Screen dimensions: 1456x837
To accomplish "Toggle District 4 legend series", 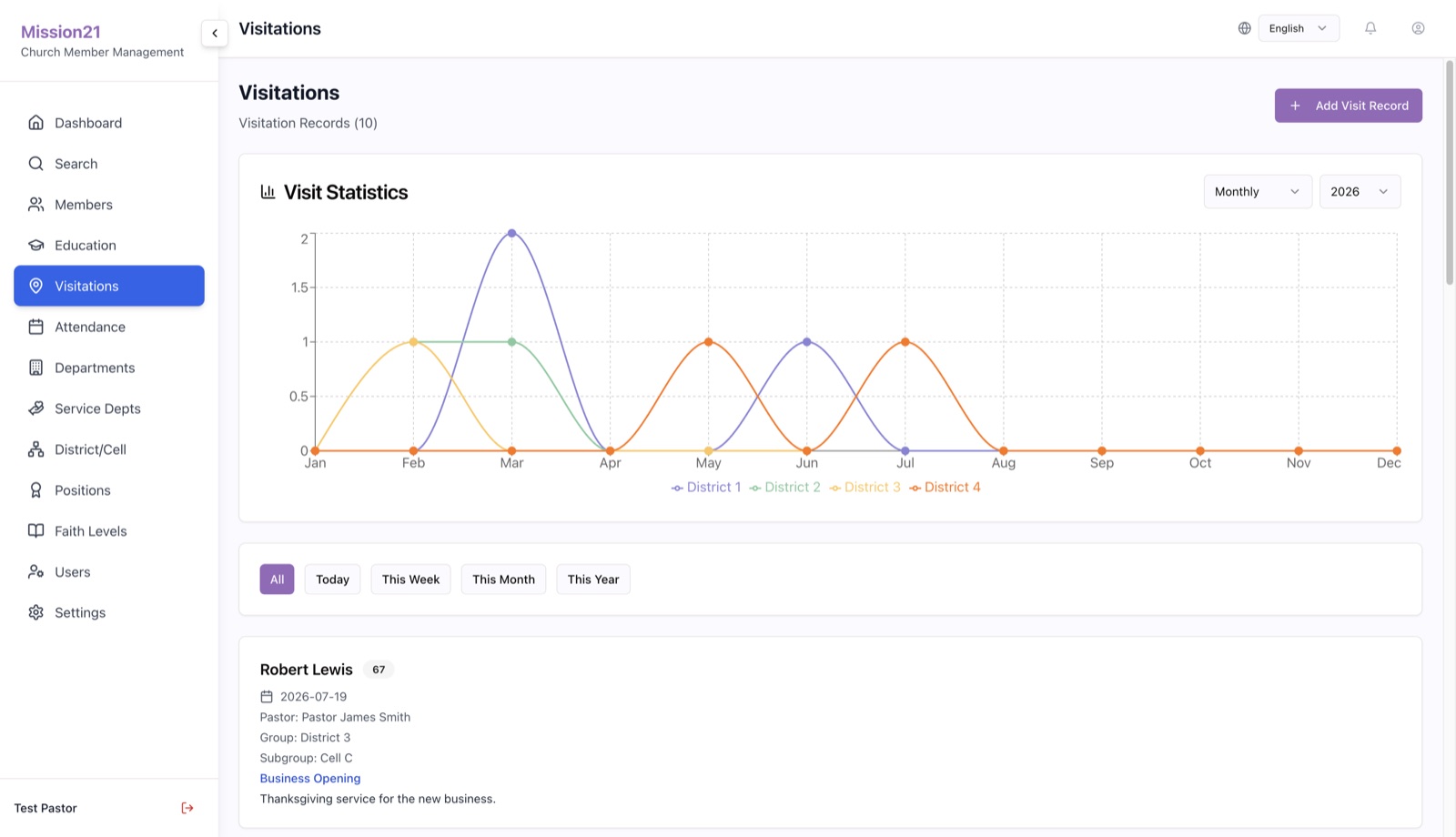I will tap(945, 488).
